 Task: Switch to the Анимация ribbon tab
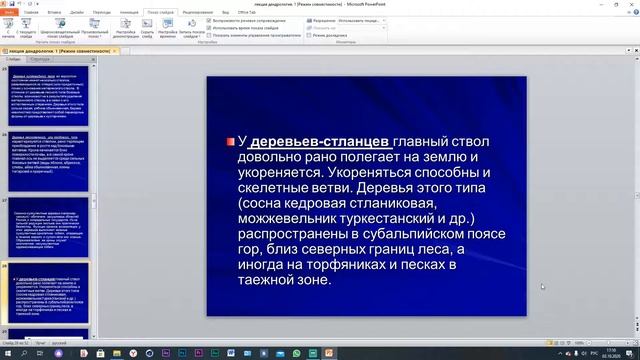(129, 12)
